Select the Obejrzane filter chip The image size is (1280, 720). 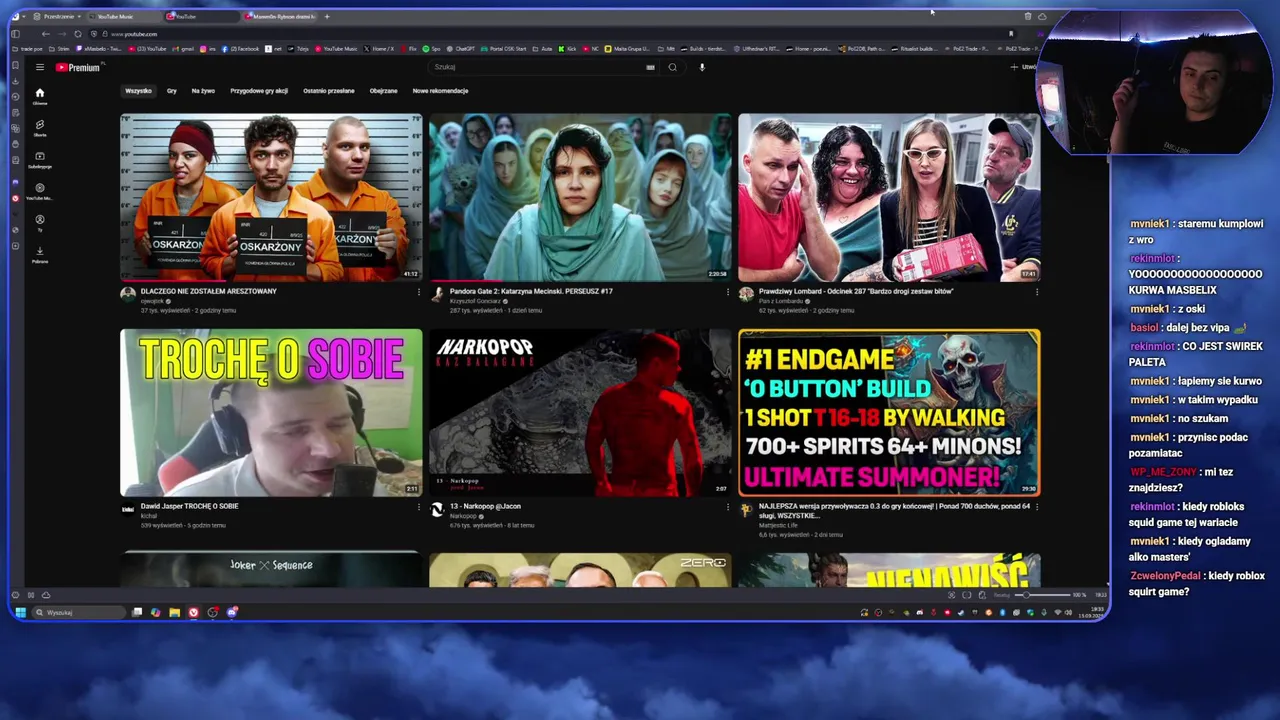(x=384, y=91)
